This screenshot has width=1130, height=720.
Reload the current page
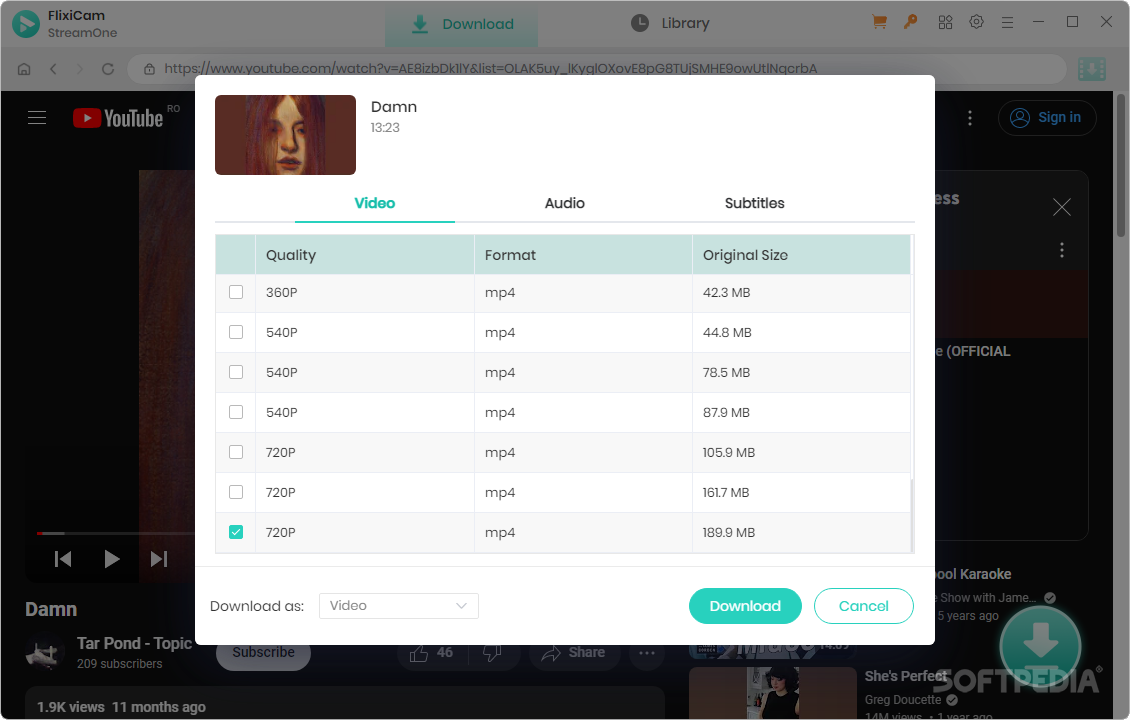(x=108, y=68)
